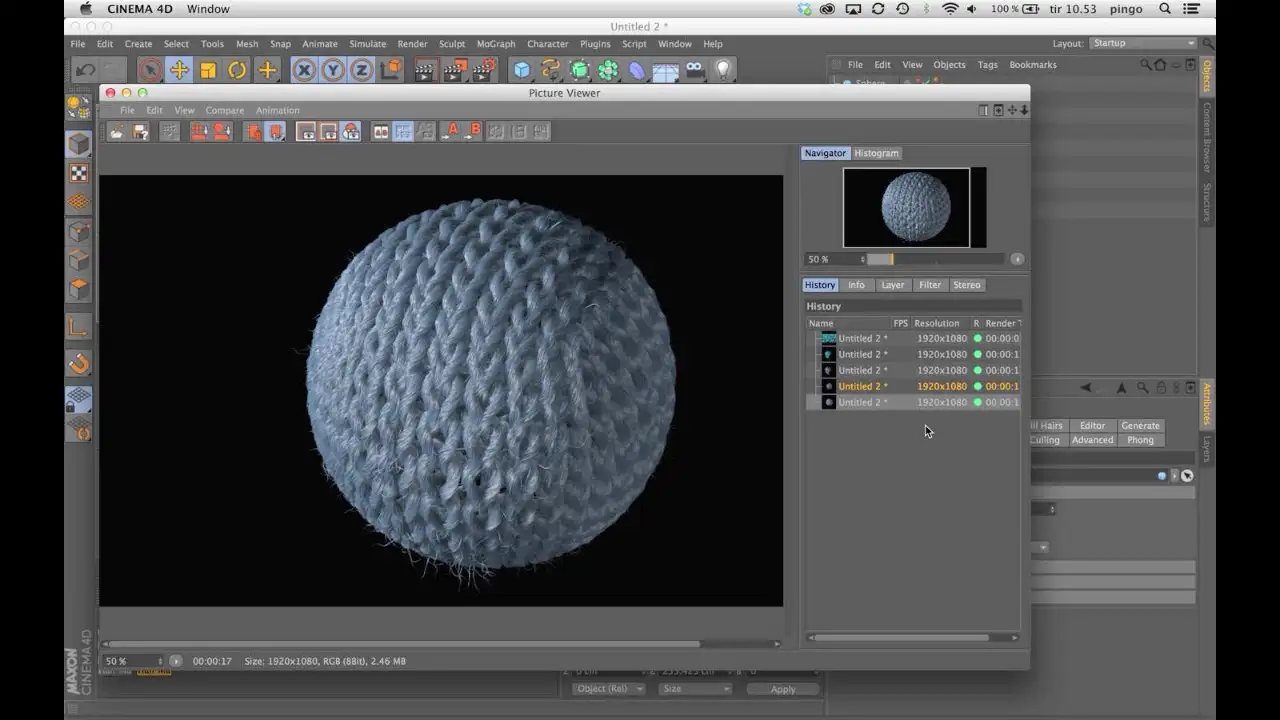Click the Camera object icon
Image resolution: width=1280 pixels, height=720 pixels.
point(694,70)
